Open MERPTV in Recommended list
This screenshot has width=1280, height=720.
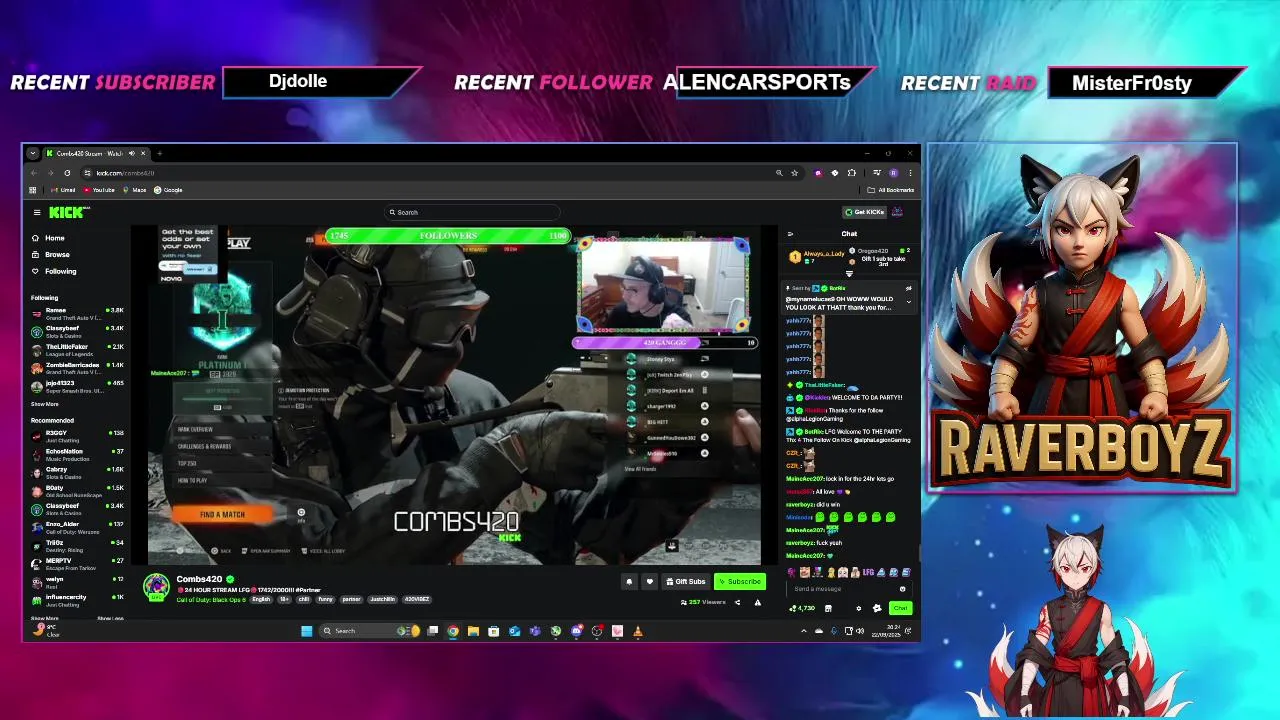(x=77, y=563)
